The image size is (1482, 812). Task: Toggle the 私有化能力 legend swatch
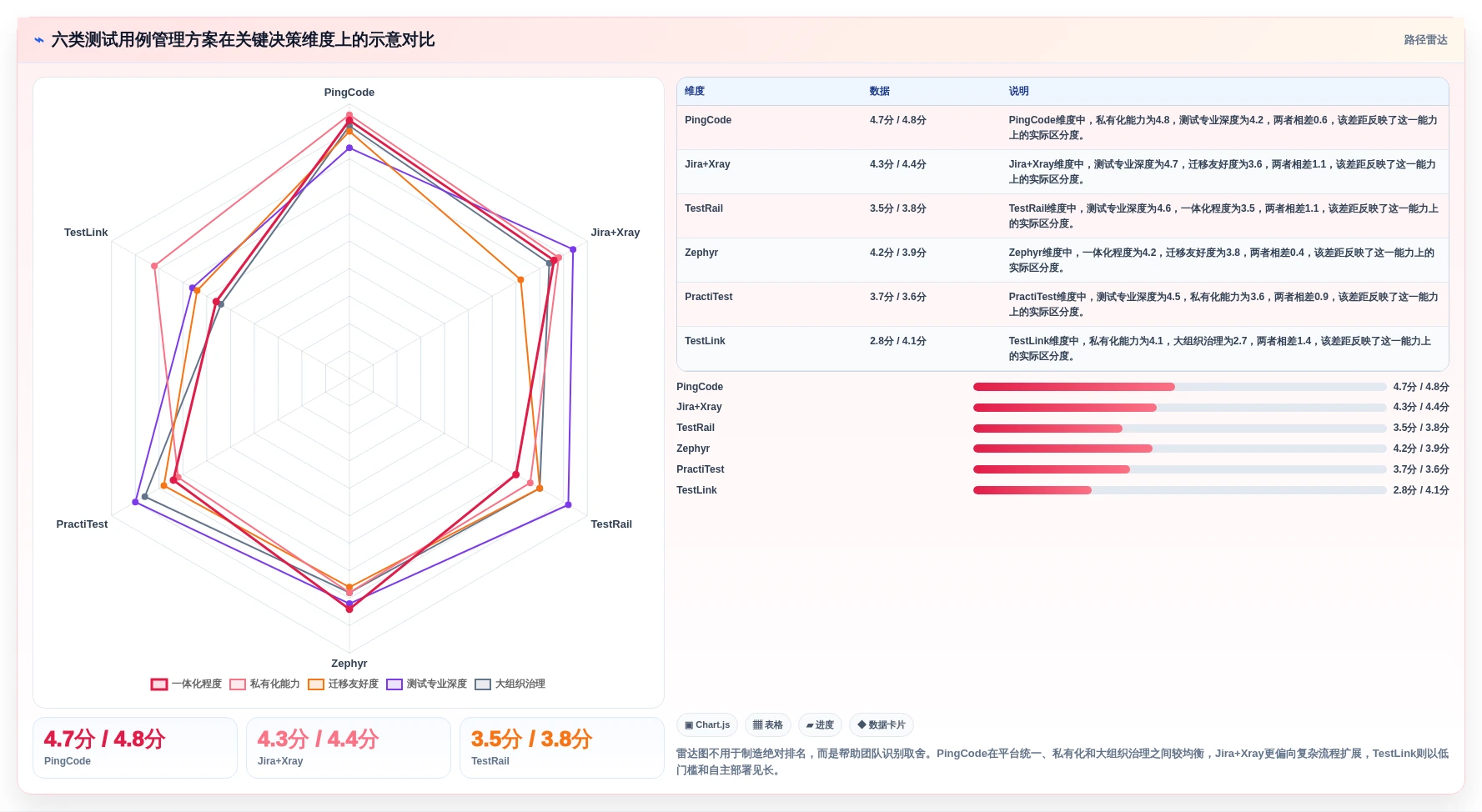point(238,684)
